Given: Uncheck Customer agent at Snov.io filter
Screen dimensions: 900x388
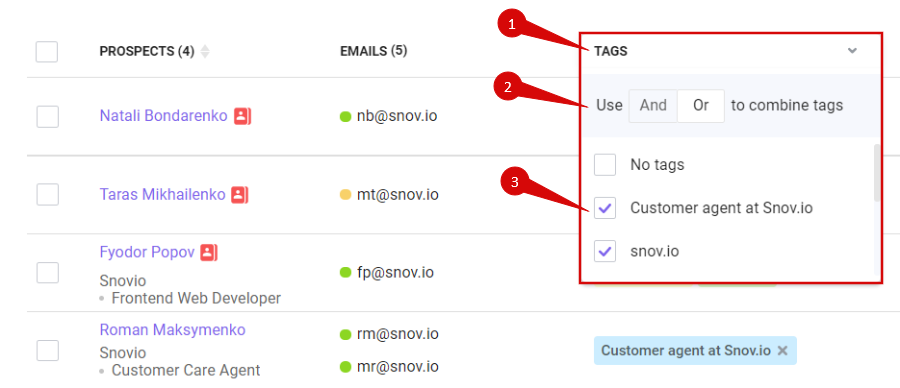Looking at the screenshot, I should [x=605, y=208].
